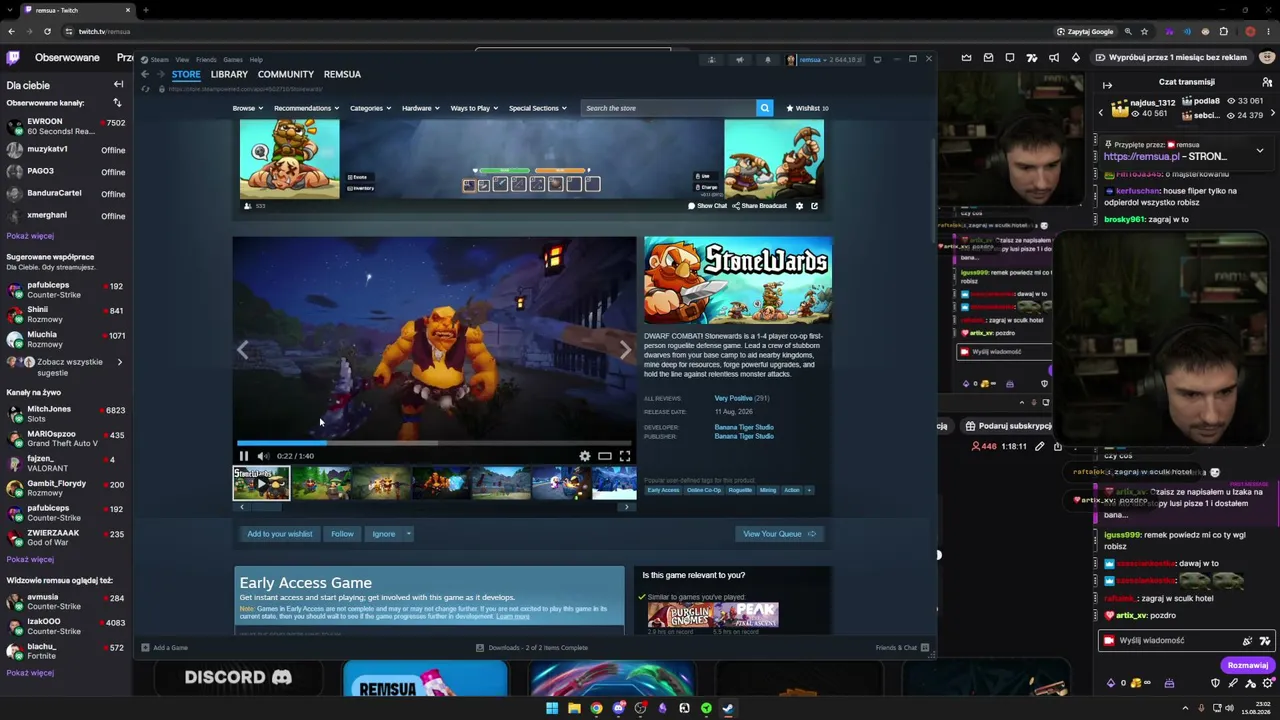Open the Banana Tiger Studio developer link
The image size is (1280, 720).
tap(744, 427)
